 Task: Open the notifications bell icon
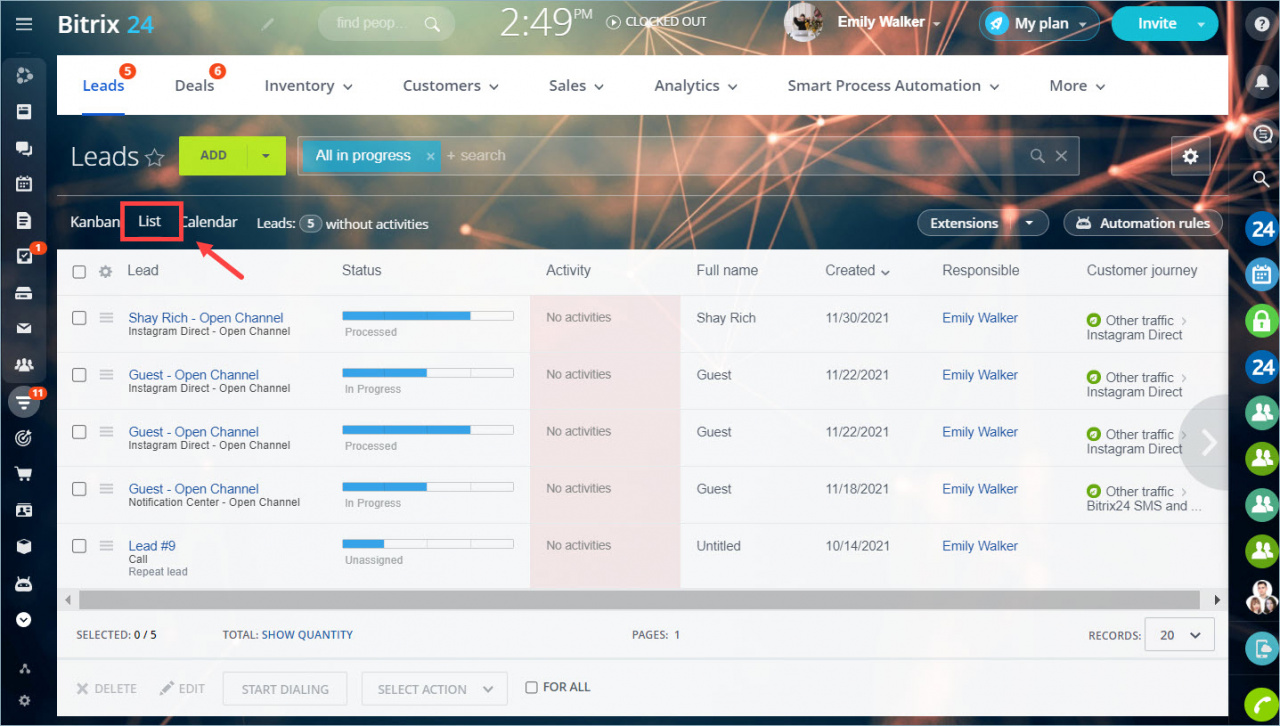[x=1262, y=81]
